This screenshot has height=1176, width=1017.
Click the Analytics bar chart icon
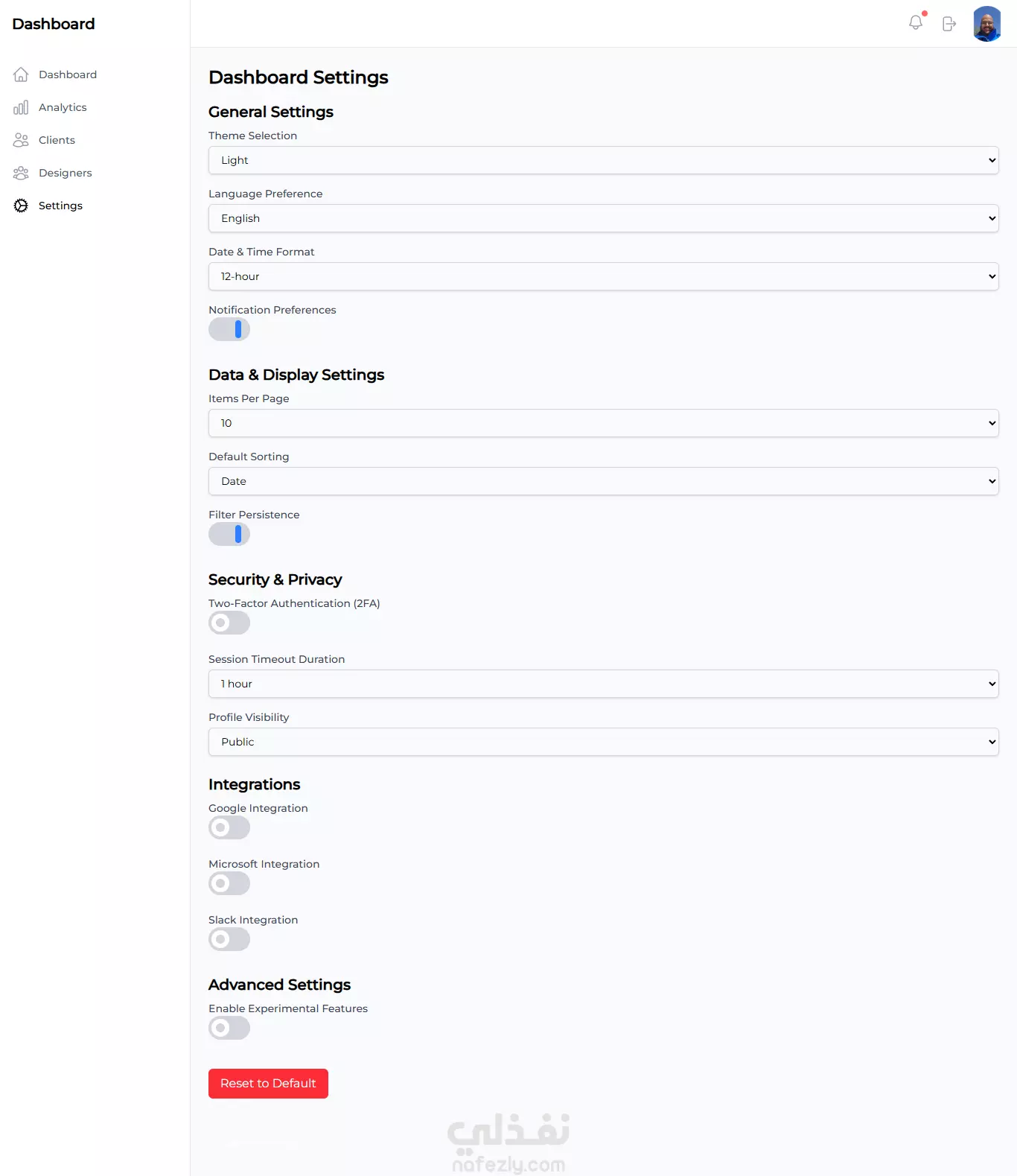(x=21, y=107)
